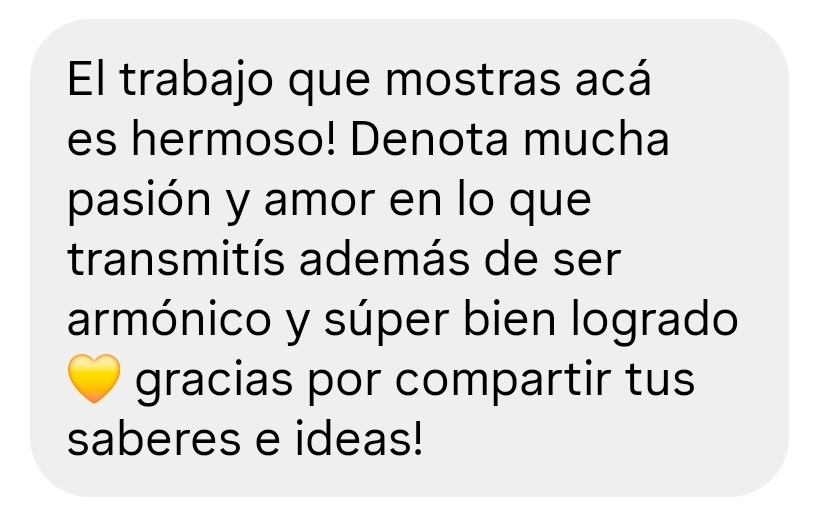Click the word "ideas!" ending the message
The width and height of the screenshot is (821, 516).
coord(359,438)
